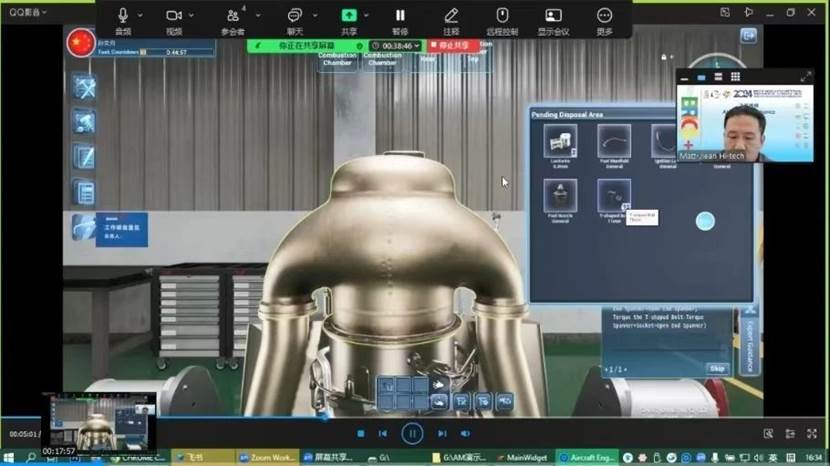
Task: Select the Locknuts item in Pending Disposal Area
Action: pos(560,142)
